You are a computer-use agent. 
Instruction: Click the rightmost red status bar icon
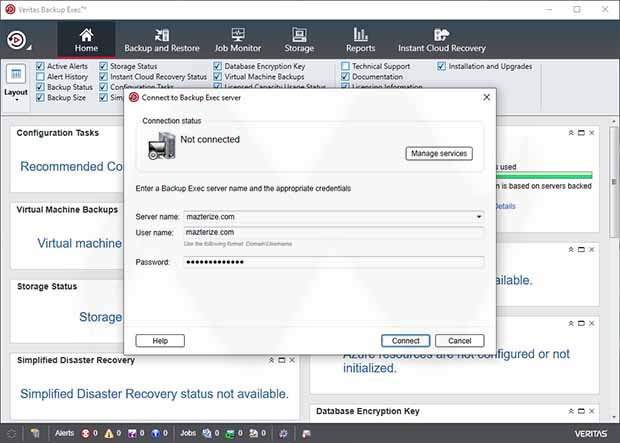tap(306, 434)
